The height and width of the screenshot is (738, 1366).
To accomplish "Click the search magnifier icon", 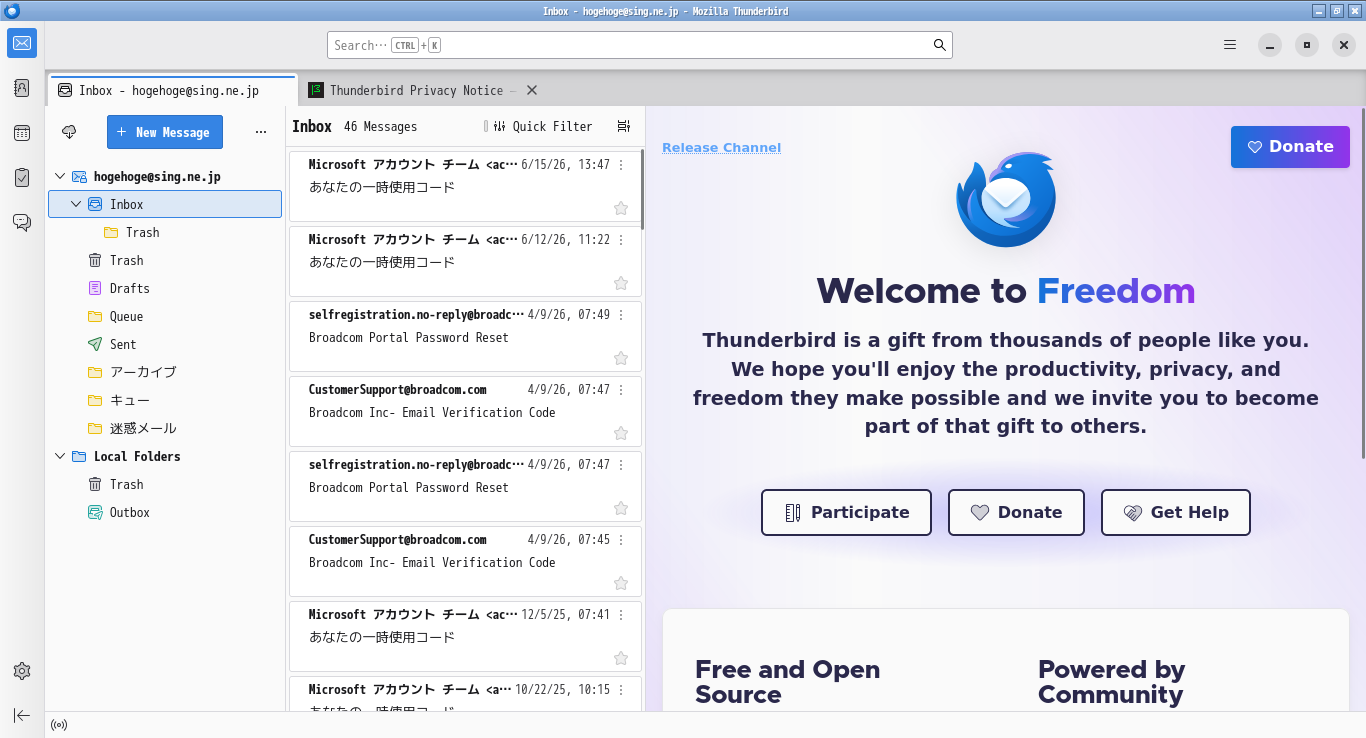I will [939, 45].
